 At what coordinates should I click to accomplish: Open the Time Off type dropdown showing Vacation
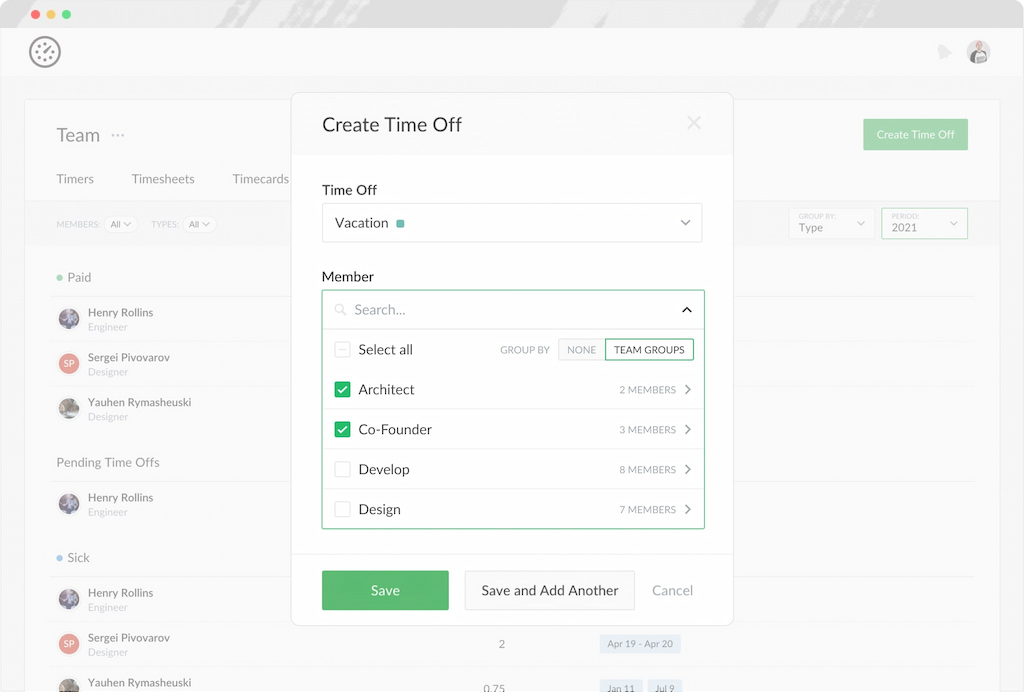point(512,222)
